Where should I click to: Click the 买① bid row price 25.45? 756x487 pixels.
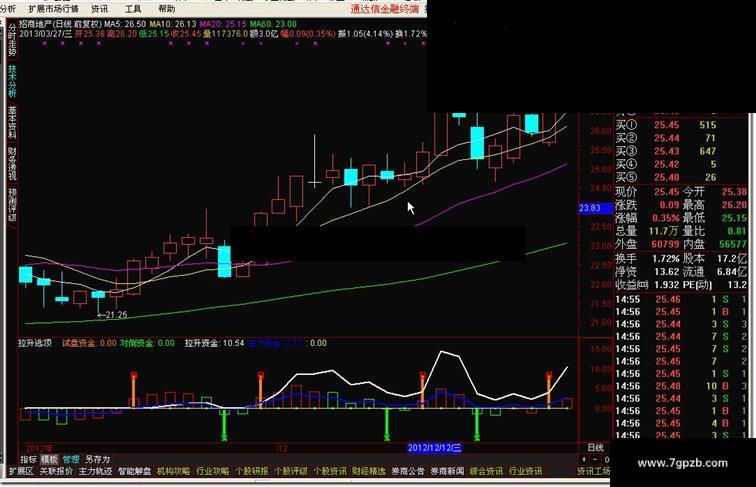click(666, 125)
